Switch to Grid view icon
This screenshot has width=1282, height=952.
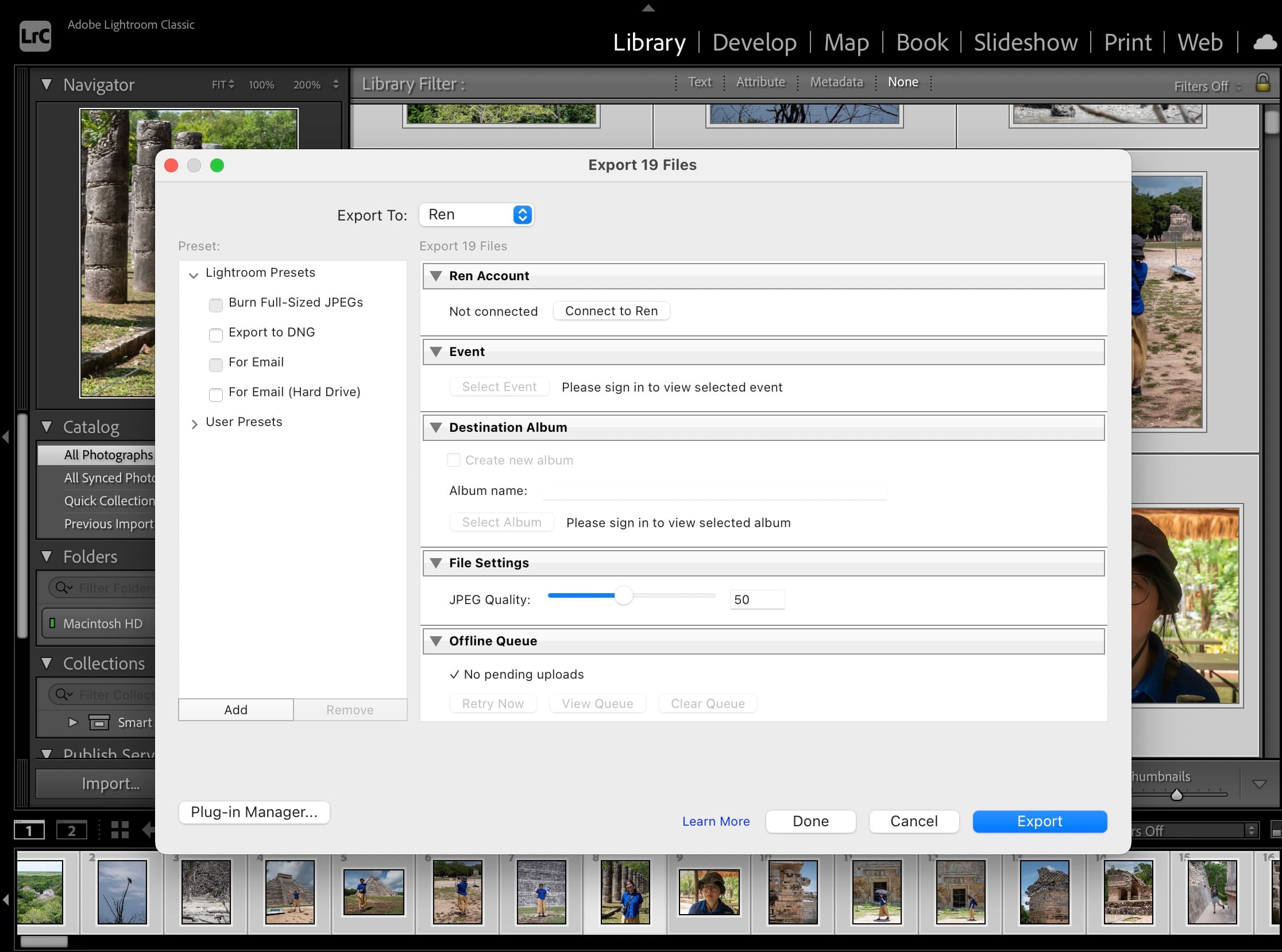(120, 830)
